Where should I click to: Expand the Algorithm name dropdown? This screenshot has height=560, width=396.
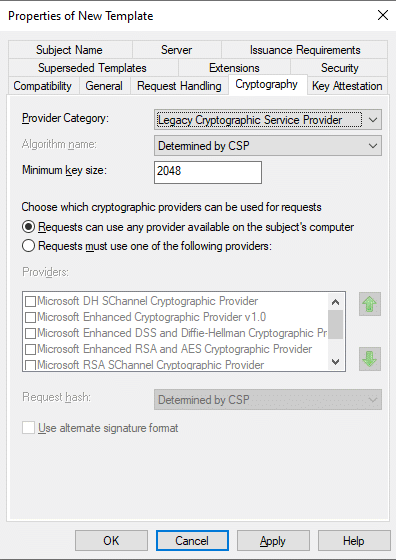[x=268, y=146]
